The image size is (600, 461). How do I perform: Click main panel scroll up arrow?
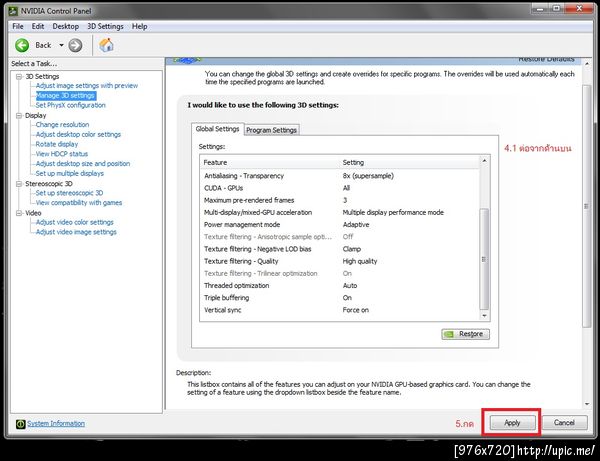tap(587, 64)
